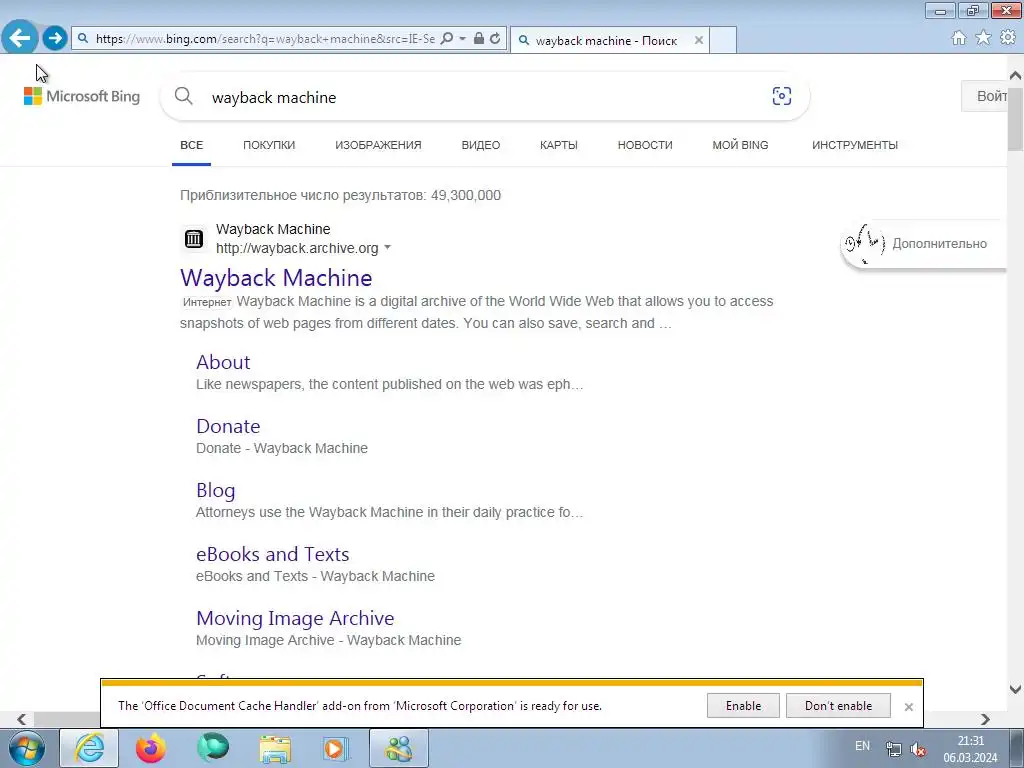Open the address bar autocomplete dropdown arrow
The width and height of the screenshot is (1024, 768).
462,39
